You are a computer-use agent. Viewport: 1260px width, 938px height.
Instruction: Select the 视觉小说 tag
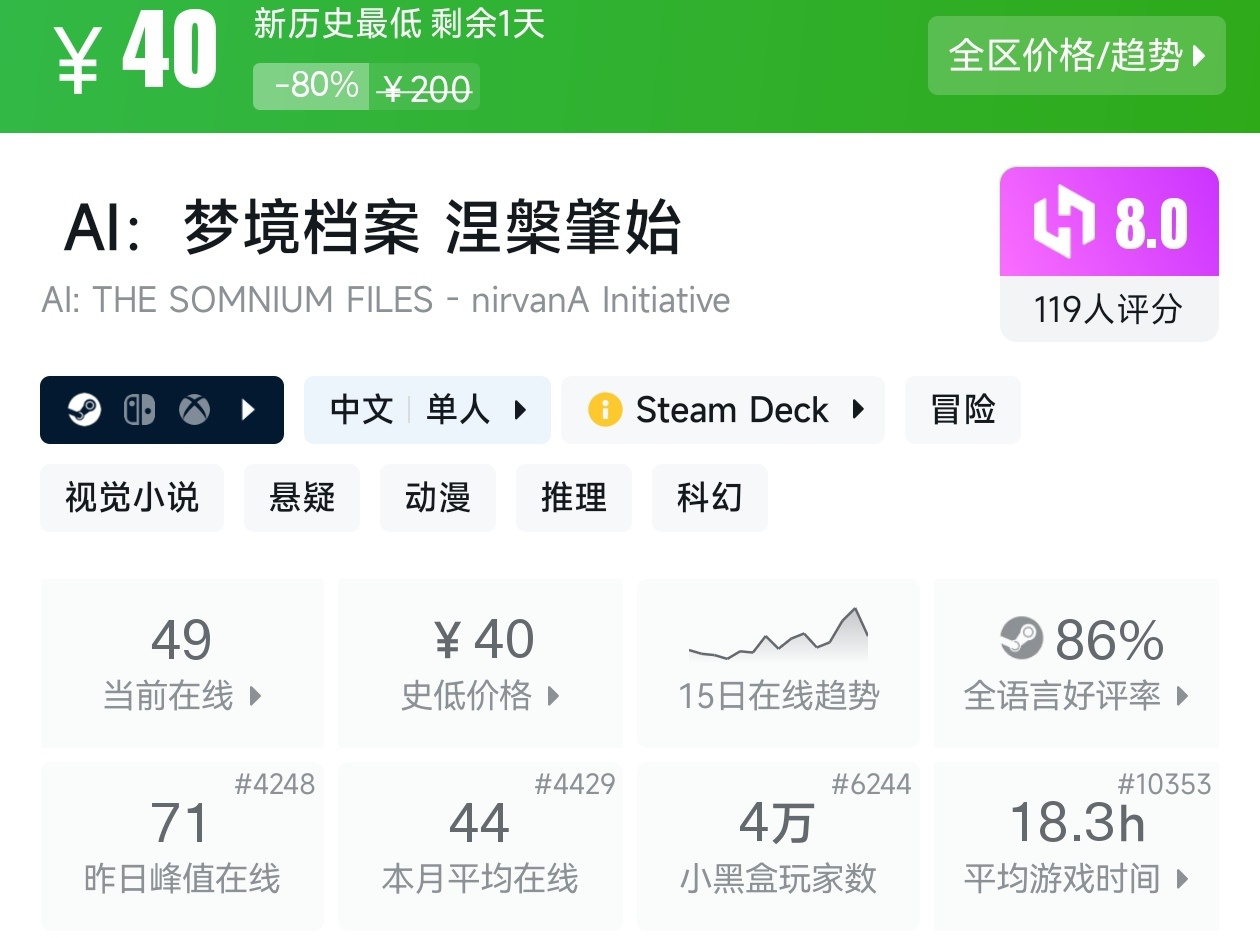pyautogui.click(x=132, y=497)
